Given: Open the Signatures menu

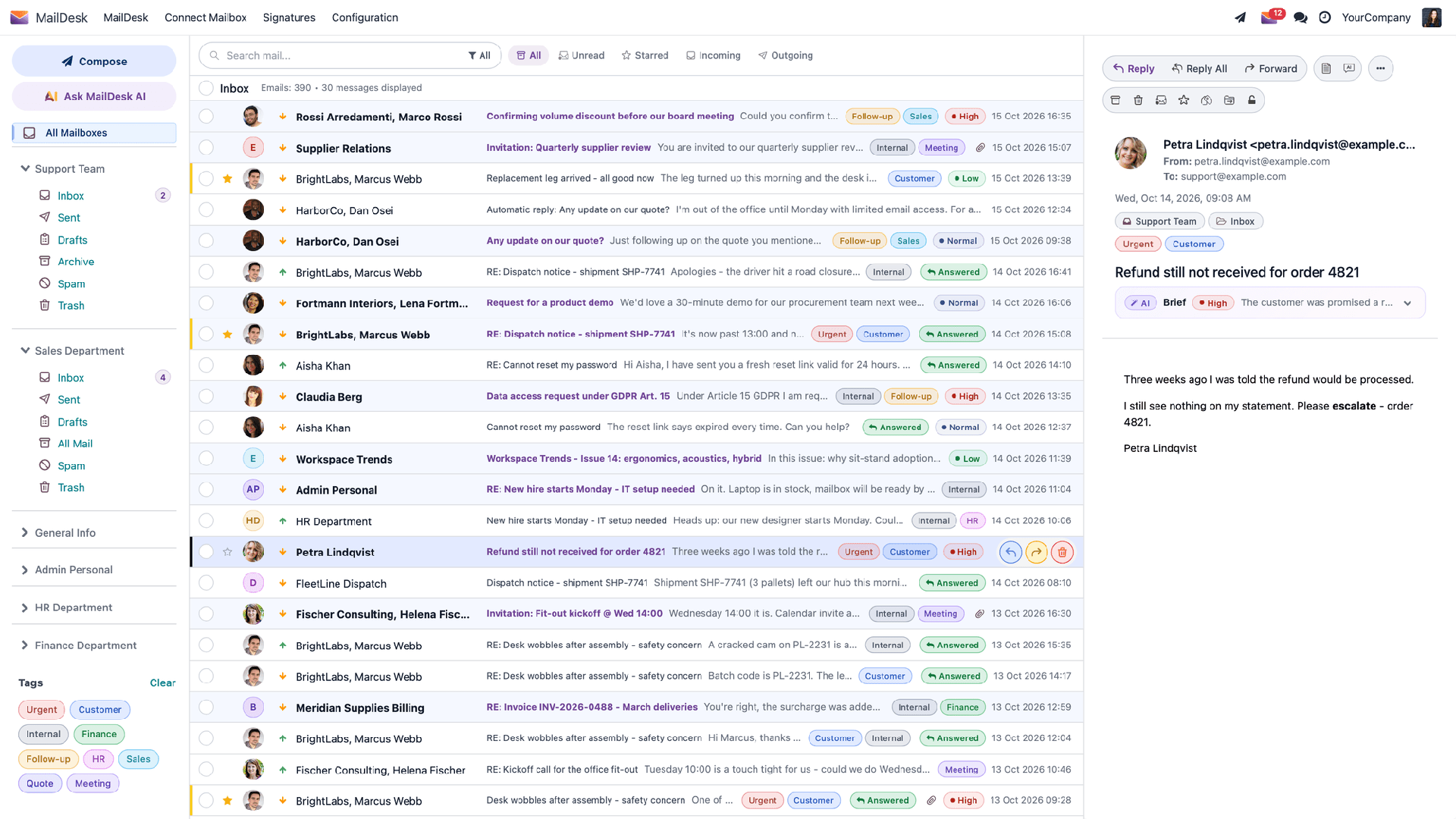Looking at the screenshot, I should [289, 17].
